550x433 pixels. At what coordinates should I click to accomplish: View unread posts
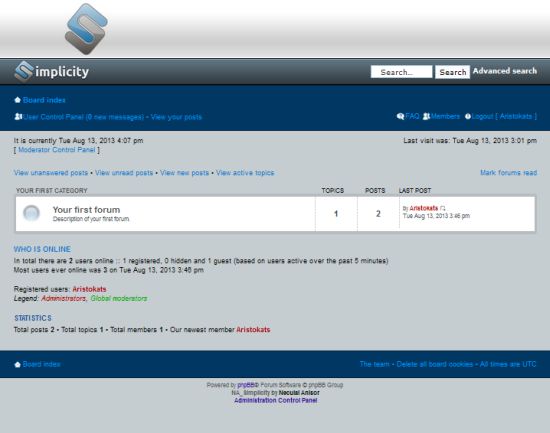coord(124,173)
